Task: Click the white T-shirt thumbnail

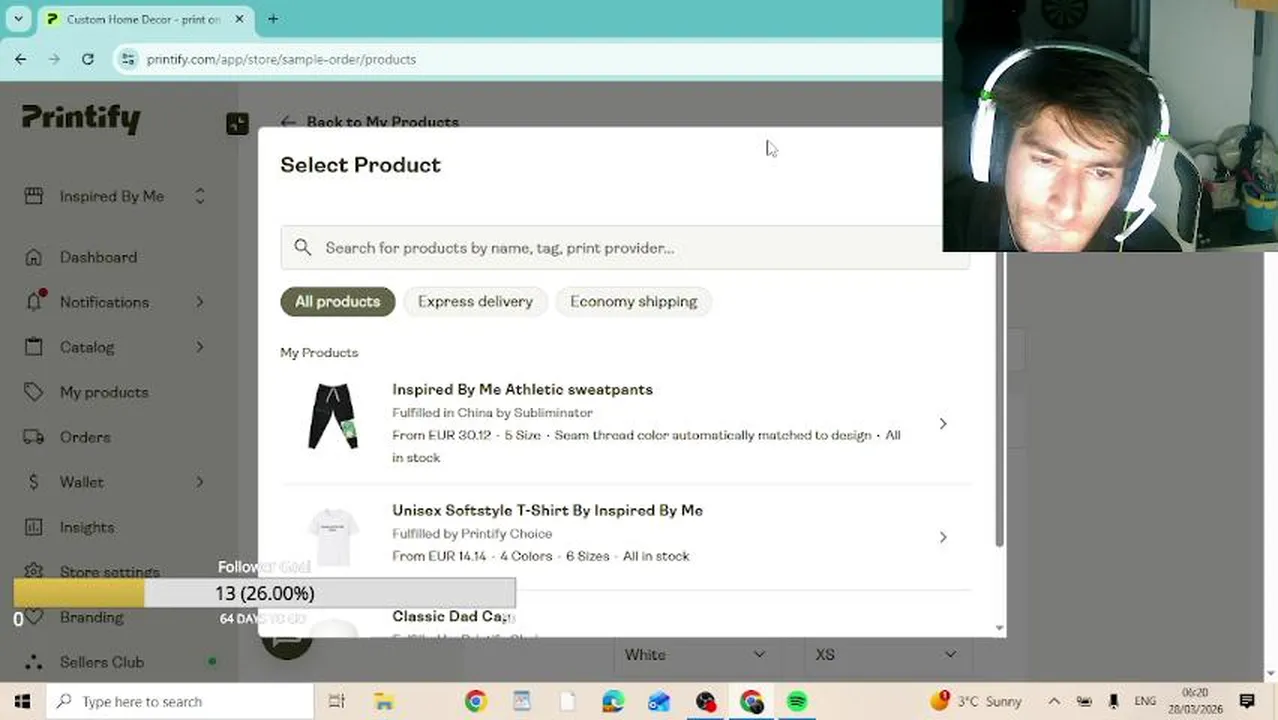Action: [x=333, y=537]
